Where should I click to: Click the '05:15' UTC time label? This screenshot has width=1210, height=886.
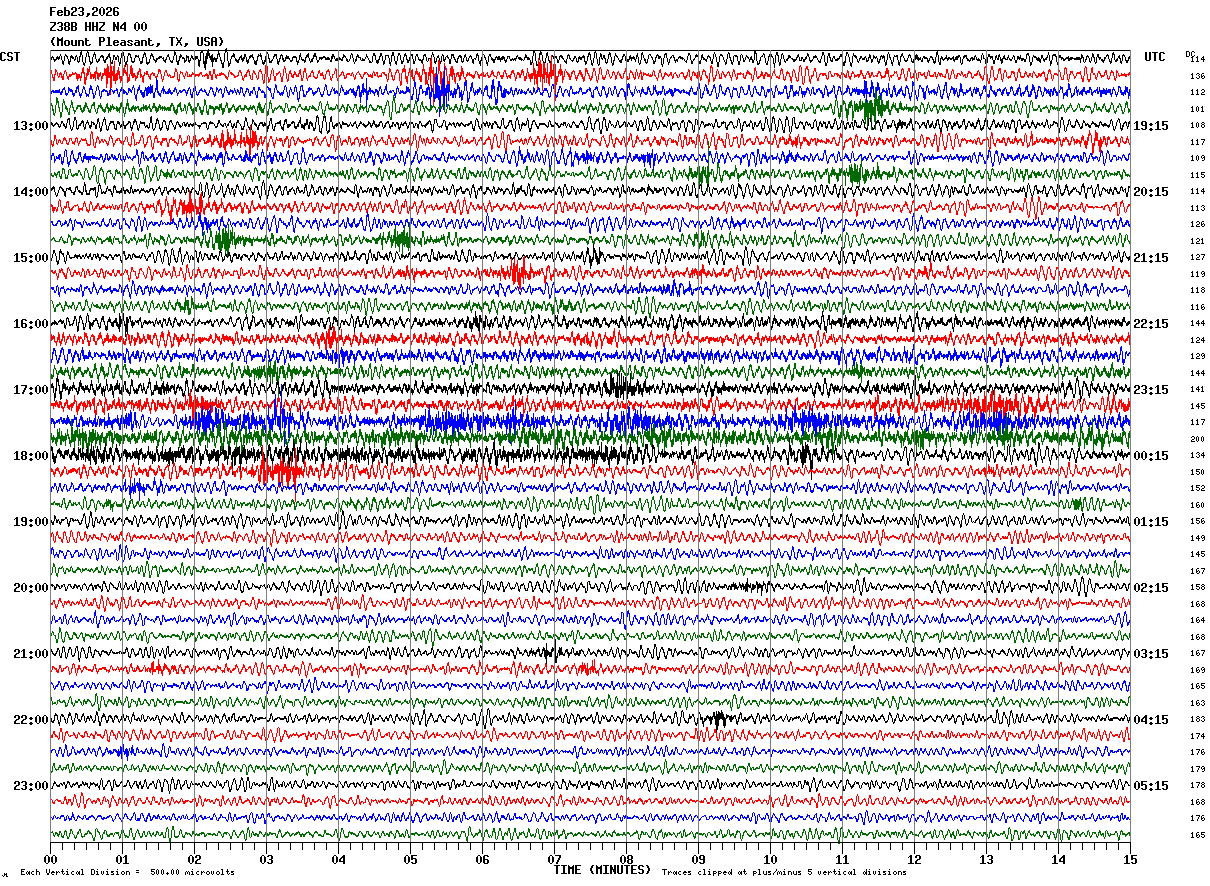[1151, 786]
